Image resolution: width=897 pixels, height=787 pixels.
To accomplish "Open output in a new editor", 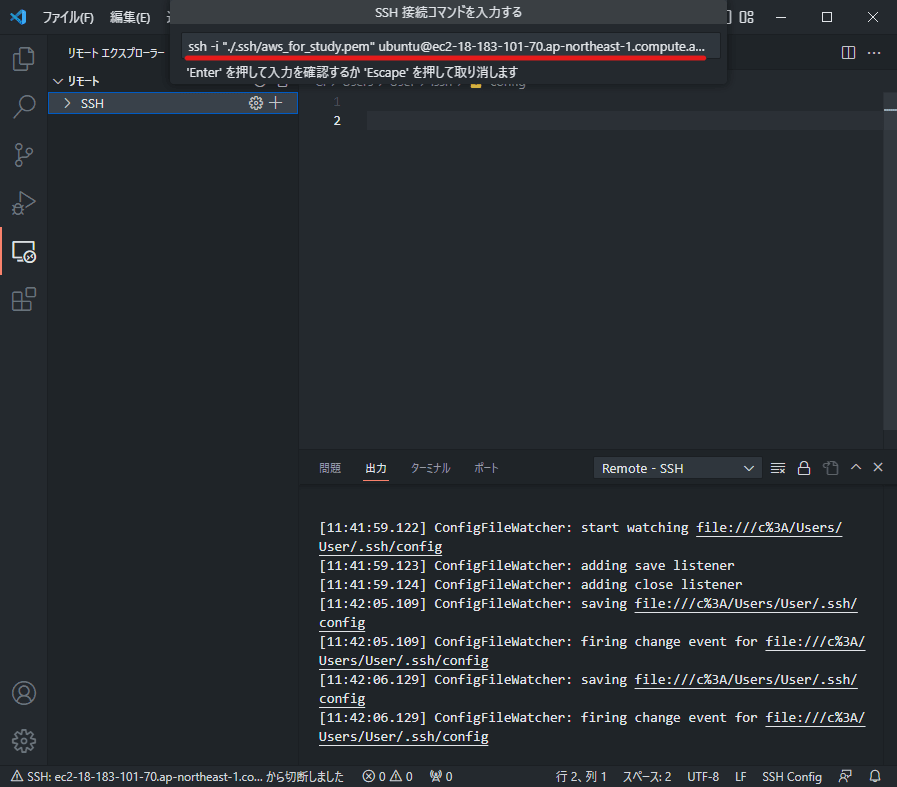I will click(829, 467).
